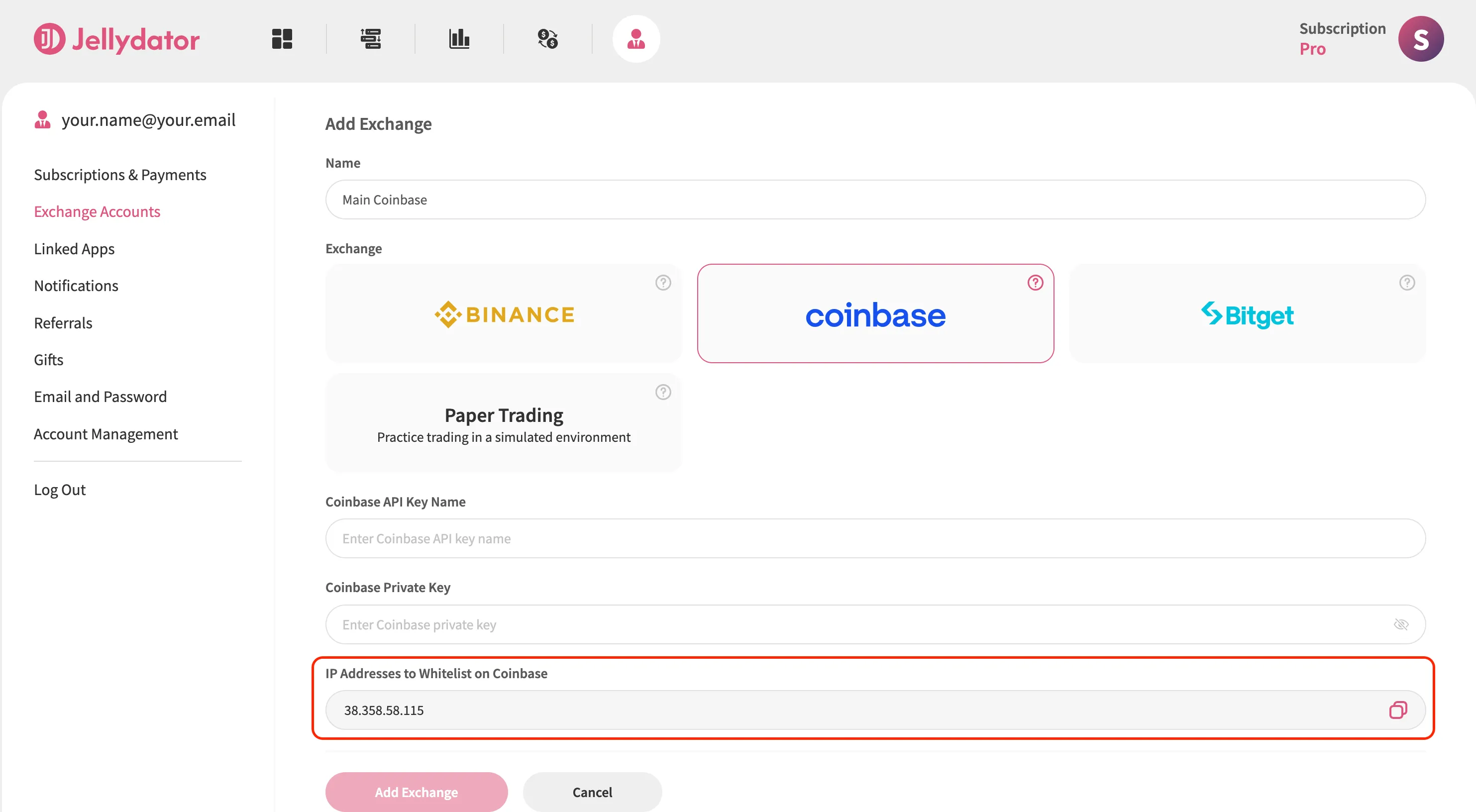Open the account profile icon in navigation
This screenshot has height=812, width=1476.
tap(636, 39)
